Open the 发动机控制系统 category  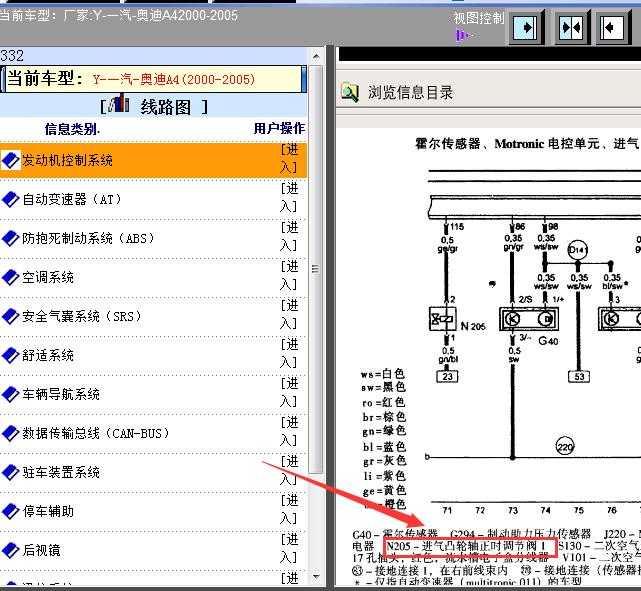pyautogui.click(x=67, y=160)
